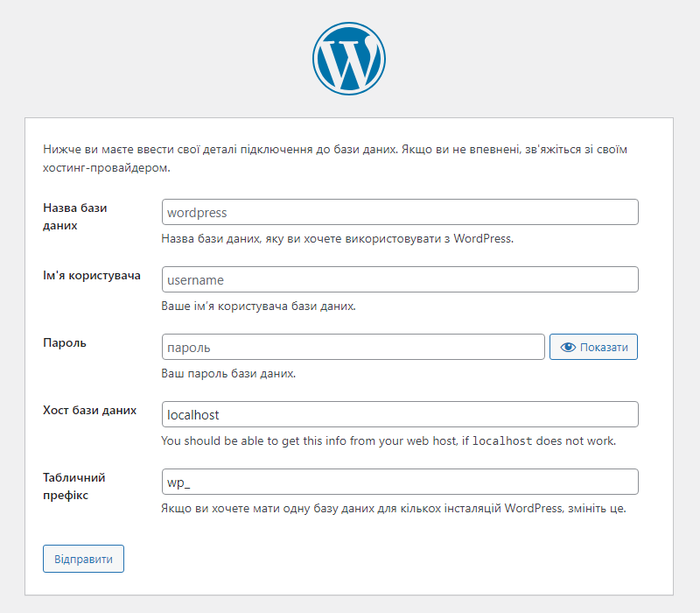Click the Хост бази даних label

[90, 410]
